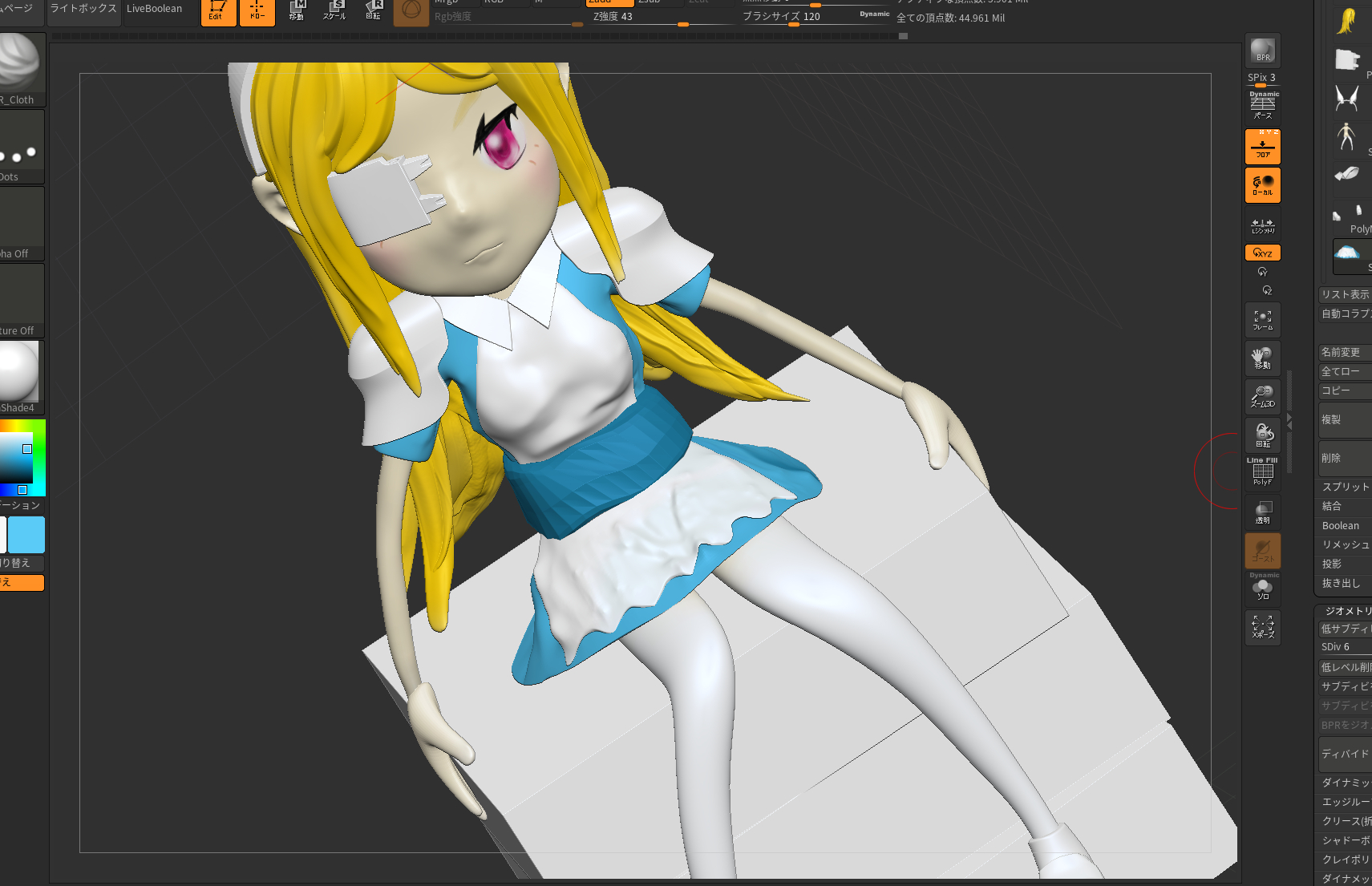Click the ディバイド (divide) button
This screenshot has width=1372, height=886.
click(1345, 755)
